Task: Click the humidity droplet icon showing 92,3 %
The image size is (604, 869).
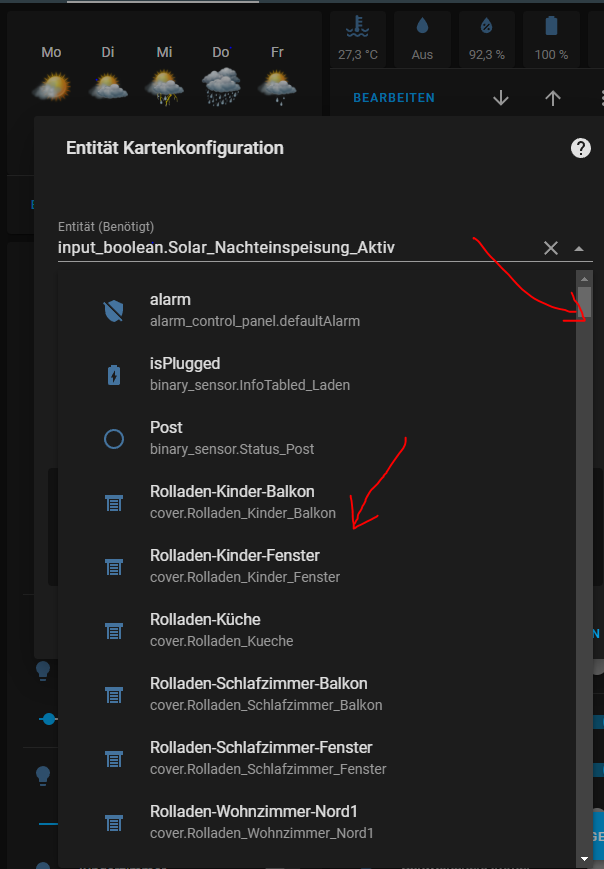Action: pyautogui.click(x=486, y=26)
